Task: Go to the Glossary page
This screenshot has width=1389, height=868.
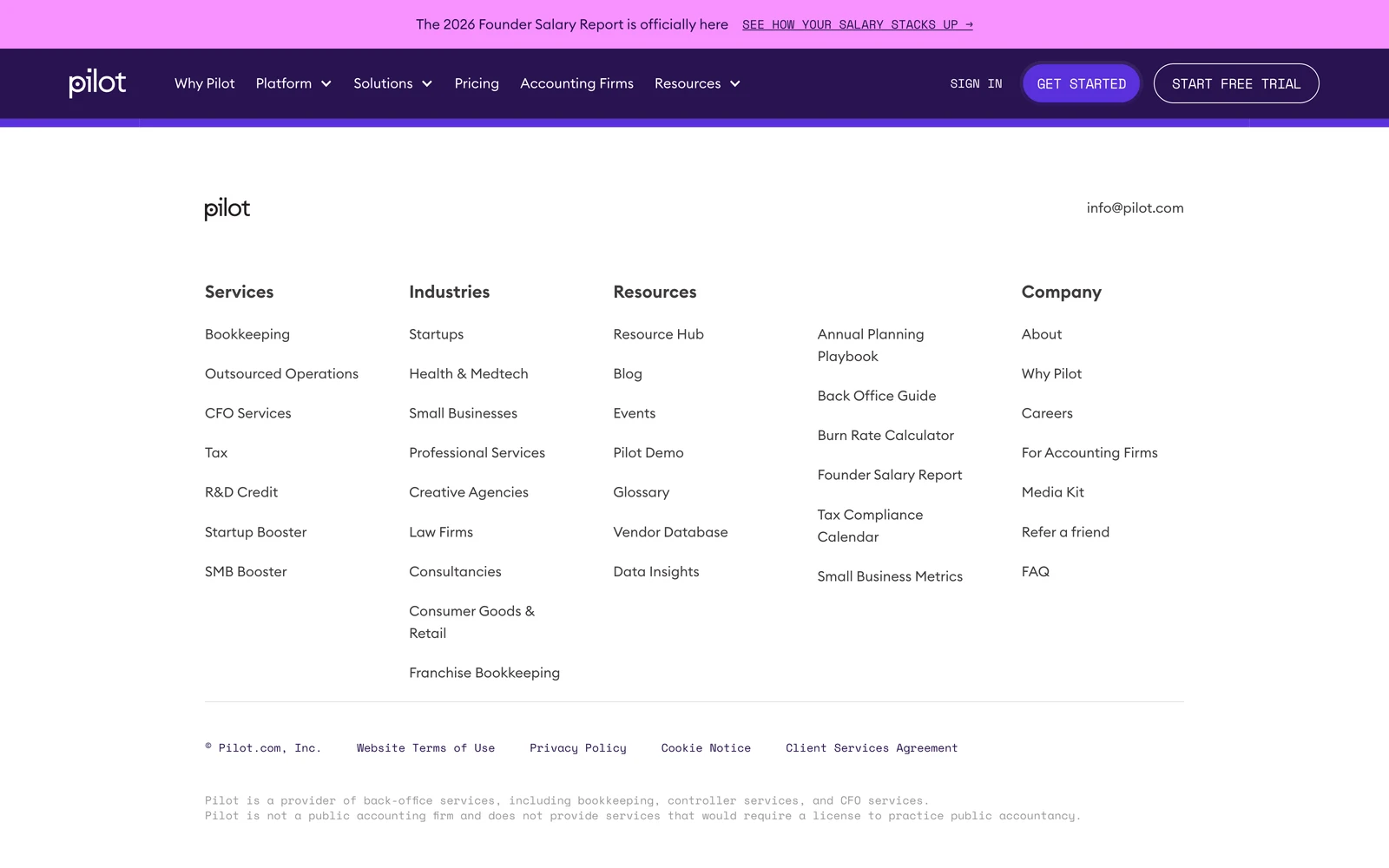Action: [x=642, y=492]
